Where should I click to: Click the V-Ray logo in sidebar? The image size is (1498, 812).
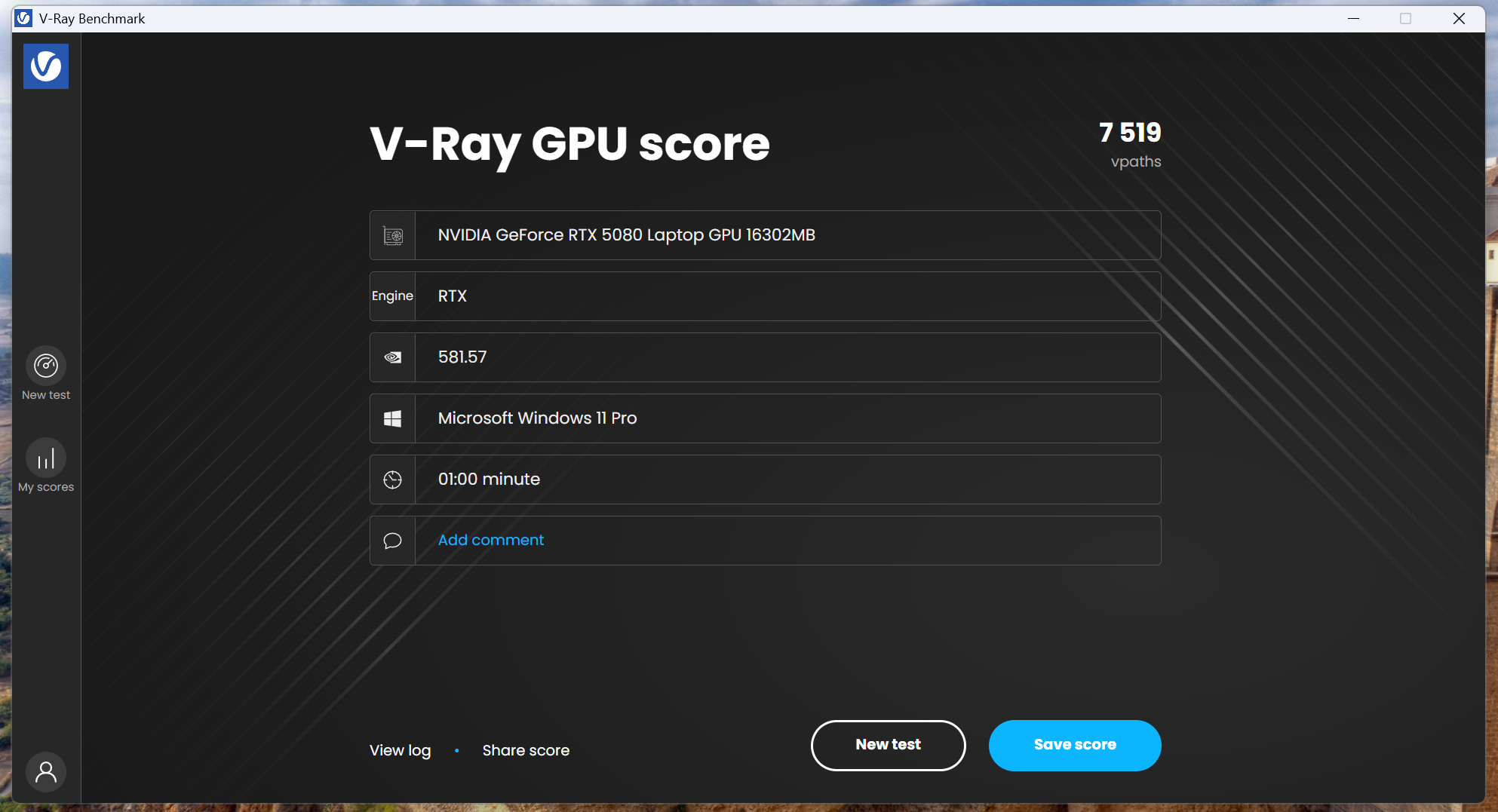46,66
